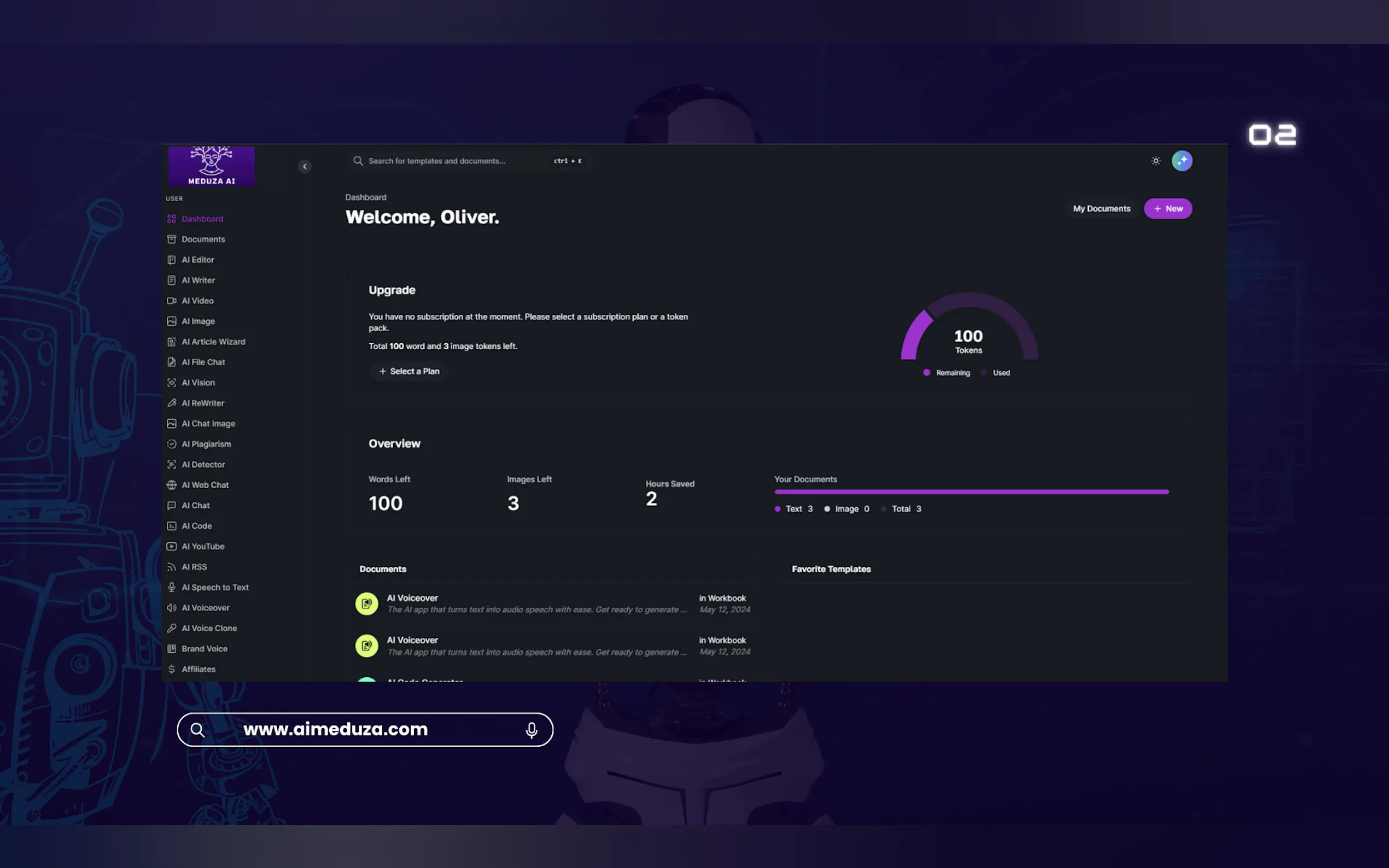
Task: Select Dashboard in the sidebar menu
Action: (x=202, y=219)
